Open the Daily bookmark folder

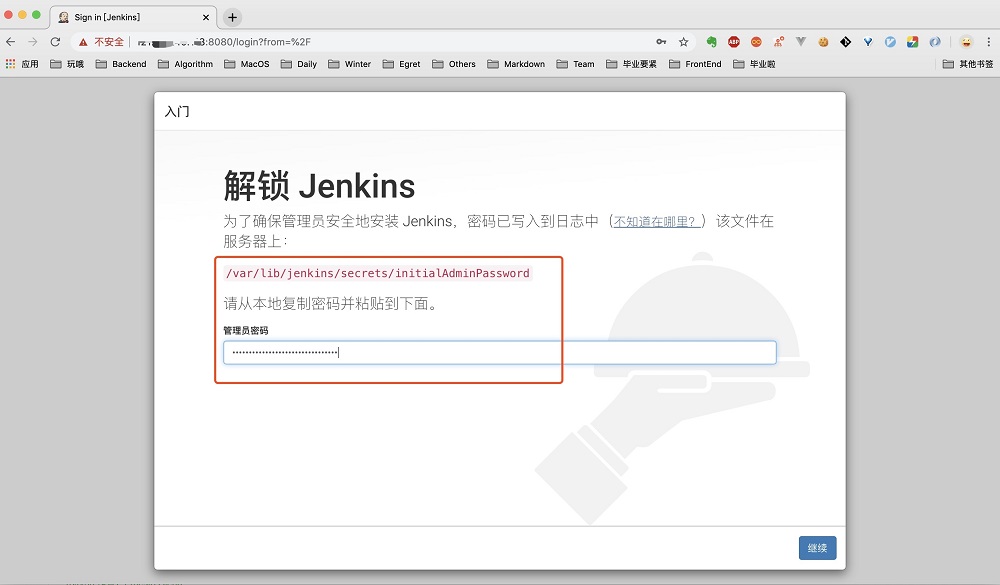point(299,64)
